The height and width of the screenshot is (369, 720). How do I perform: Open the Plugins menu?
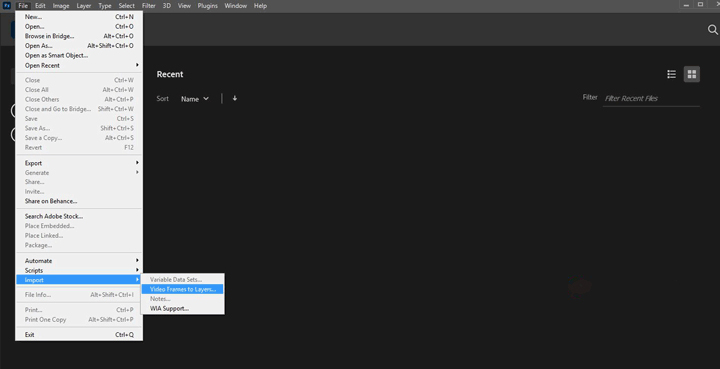tap(208, 6)
